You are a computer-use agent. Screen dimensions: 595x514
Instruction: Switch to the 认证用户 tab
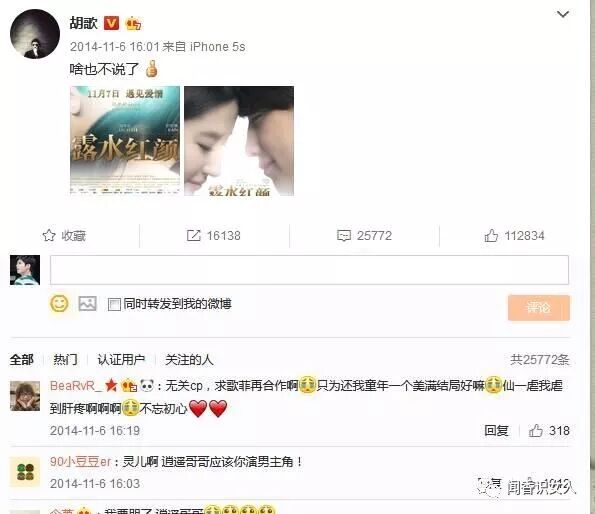click(121, 359)
